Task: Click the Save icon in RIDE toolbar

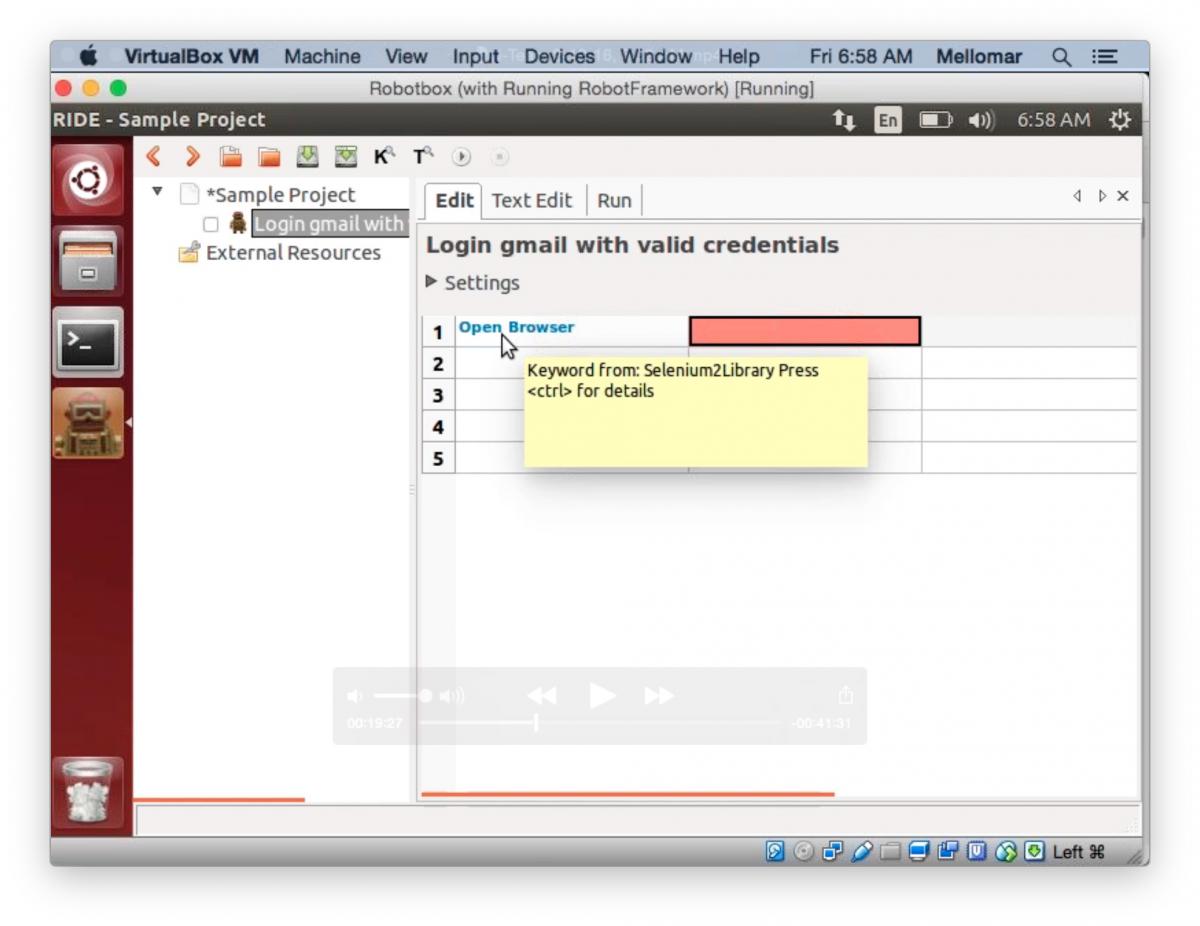Action: [308, 157]
